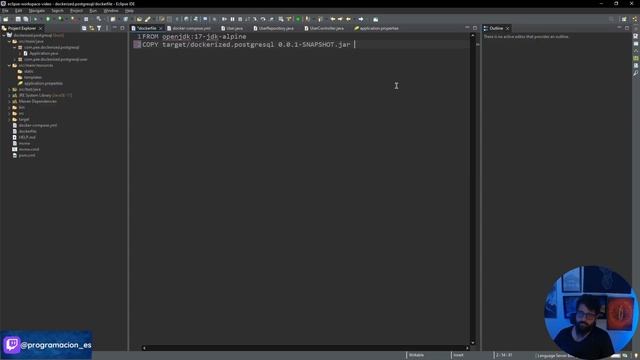Click the Back navigation arrow in toolbar
The image size is (640, 360).
tap(348, 19)
